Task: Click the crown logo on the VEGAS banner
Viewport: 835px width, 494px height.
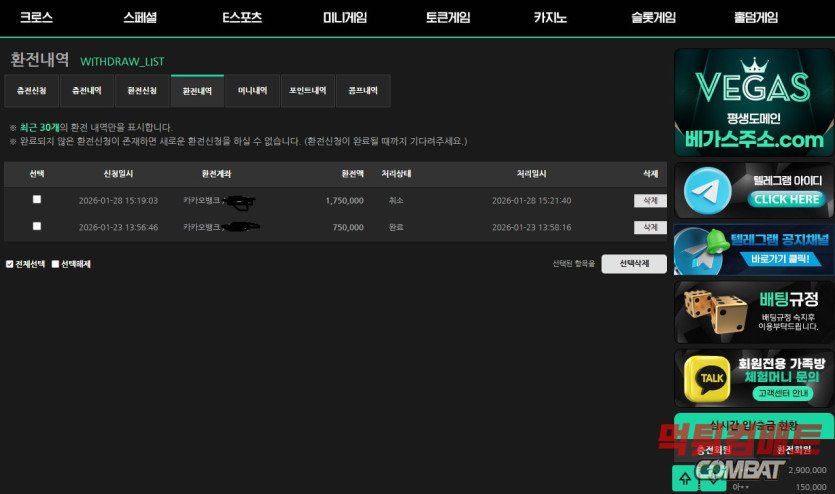Action: tap(755, 66)
